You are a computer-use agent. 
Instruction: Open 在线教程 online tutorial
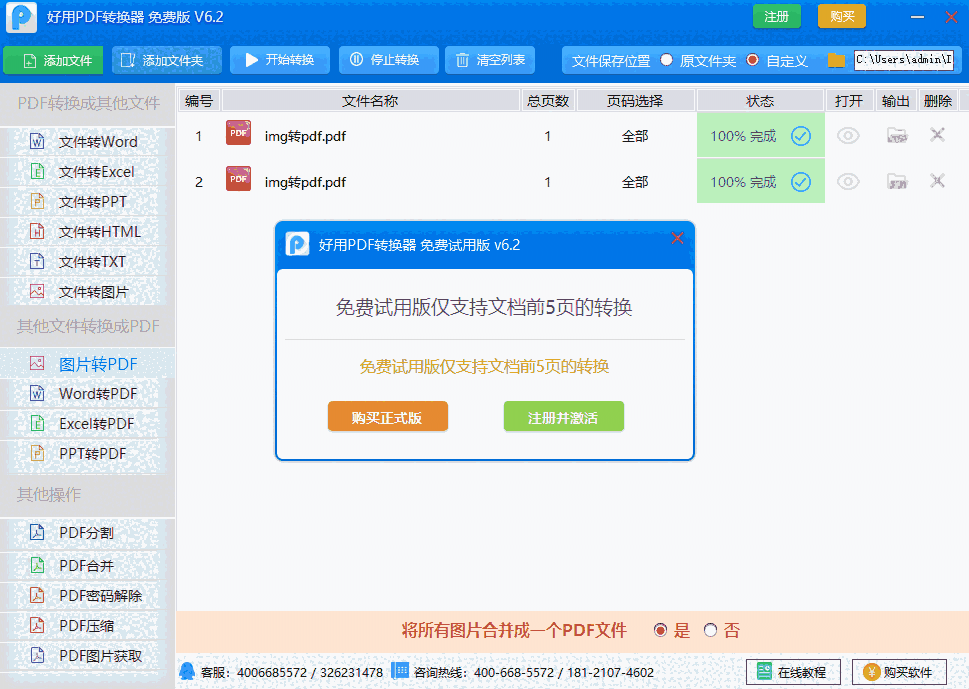tap(793, 673)
